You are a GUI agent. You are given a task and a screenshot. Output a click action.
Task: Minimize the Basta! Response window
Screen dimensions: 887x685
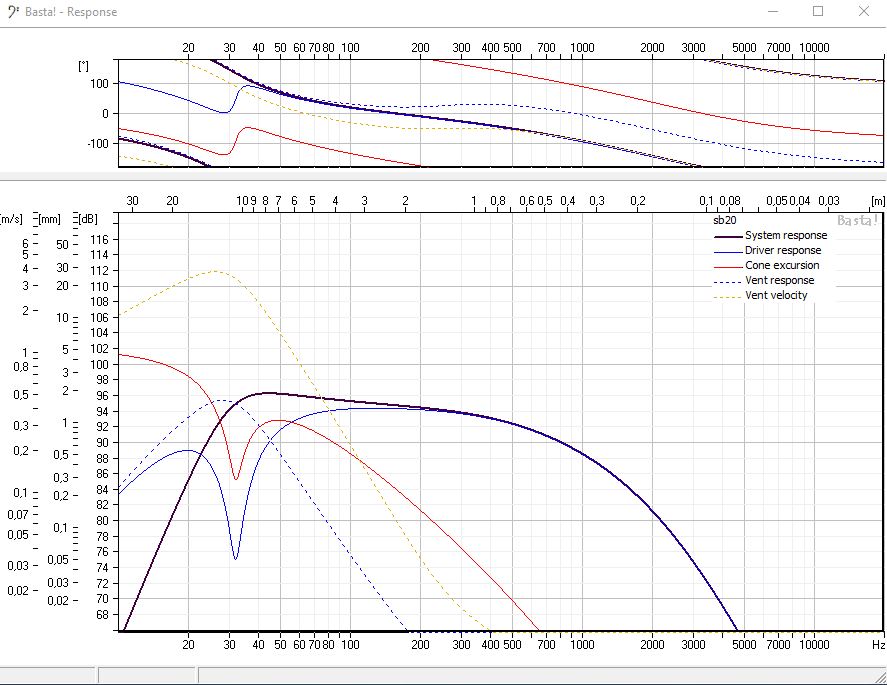[773, 11]
